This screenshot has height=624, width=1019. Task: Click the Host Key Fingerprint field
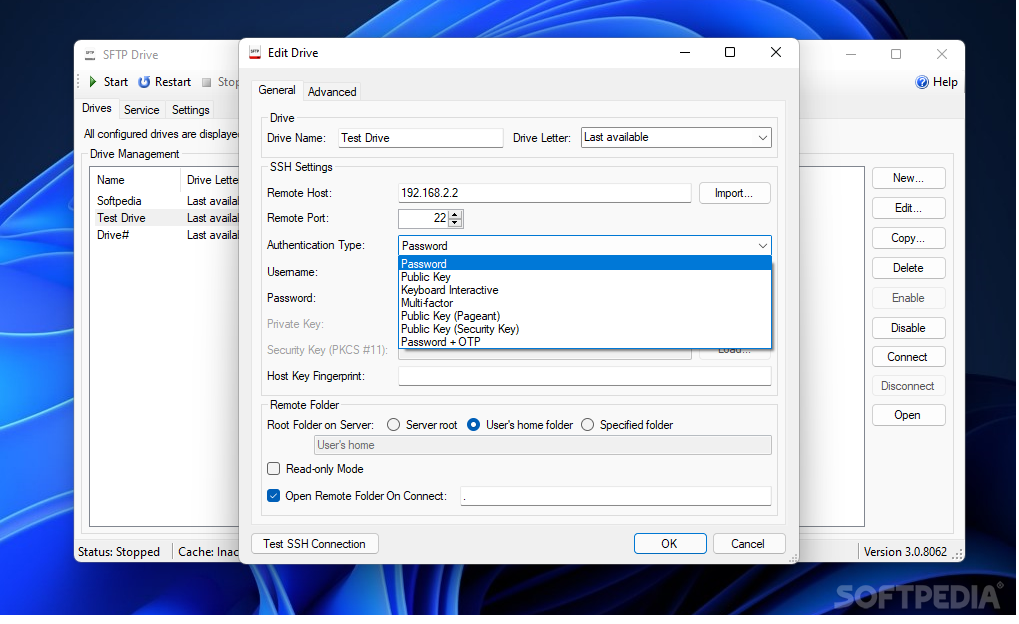pyautogui.click(x=584, y=376)
